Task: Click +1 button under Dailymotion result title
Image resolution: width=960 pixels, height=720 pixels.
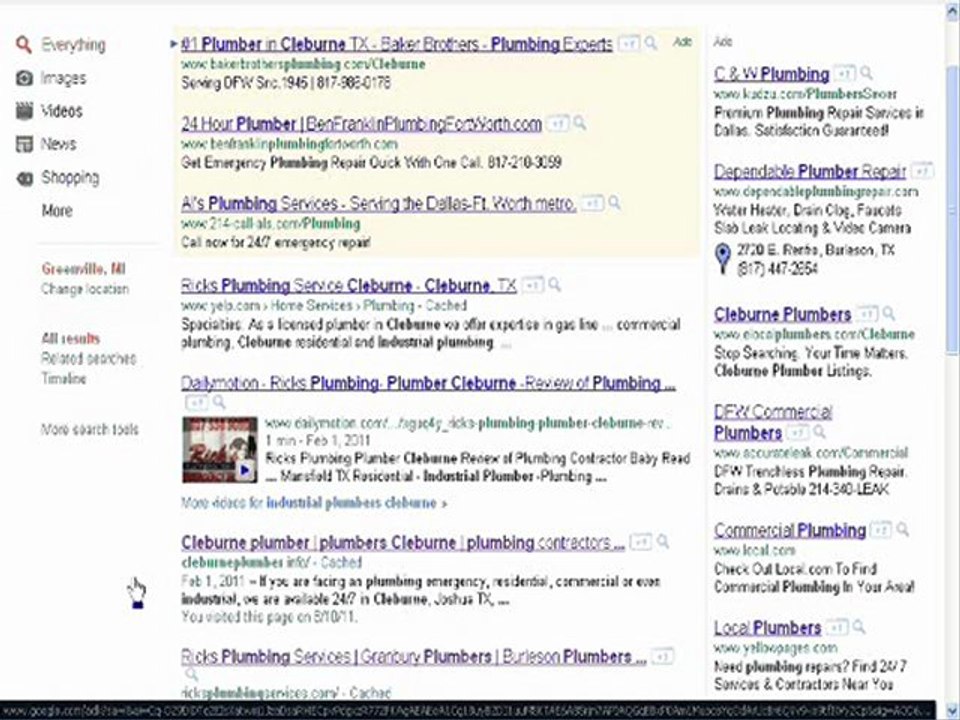Action: point(196,403)
